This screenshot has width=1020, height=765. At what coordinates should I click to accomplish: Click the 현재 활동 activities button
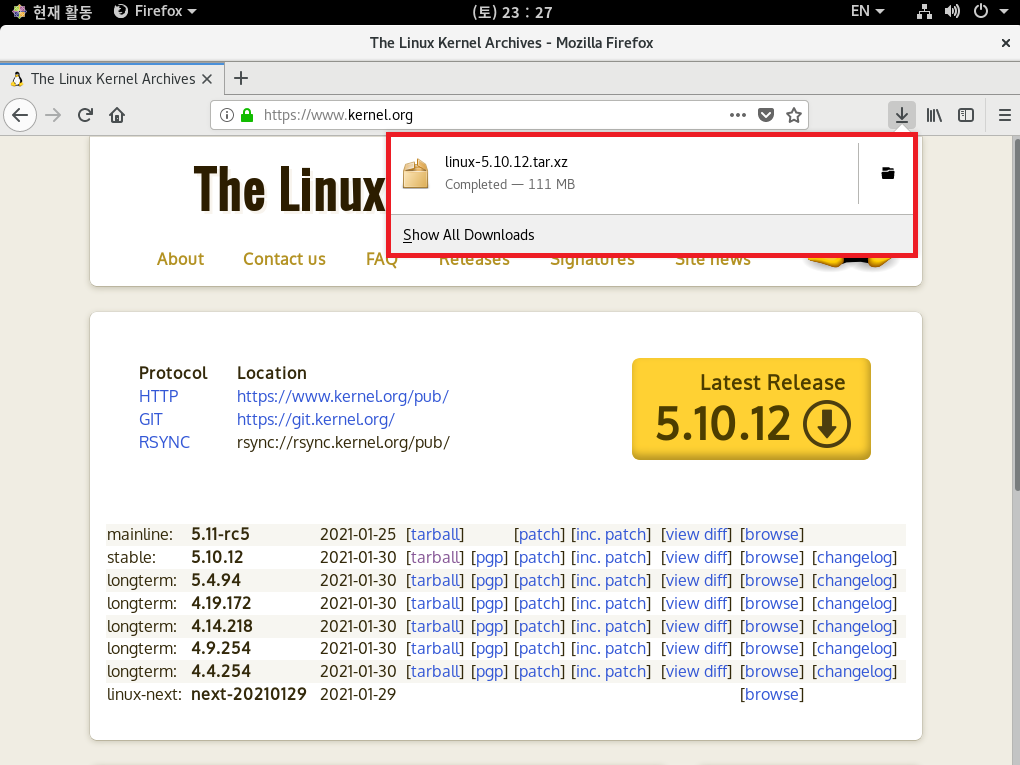click(x=53, y=12)
